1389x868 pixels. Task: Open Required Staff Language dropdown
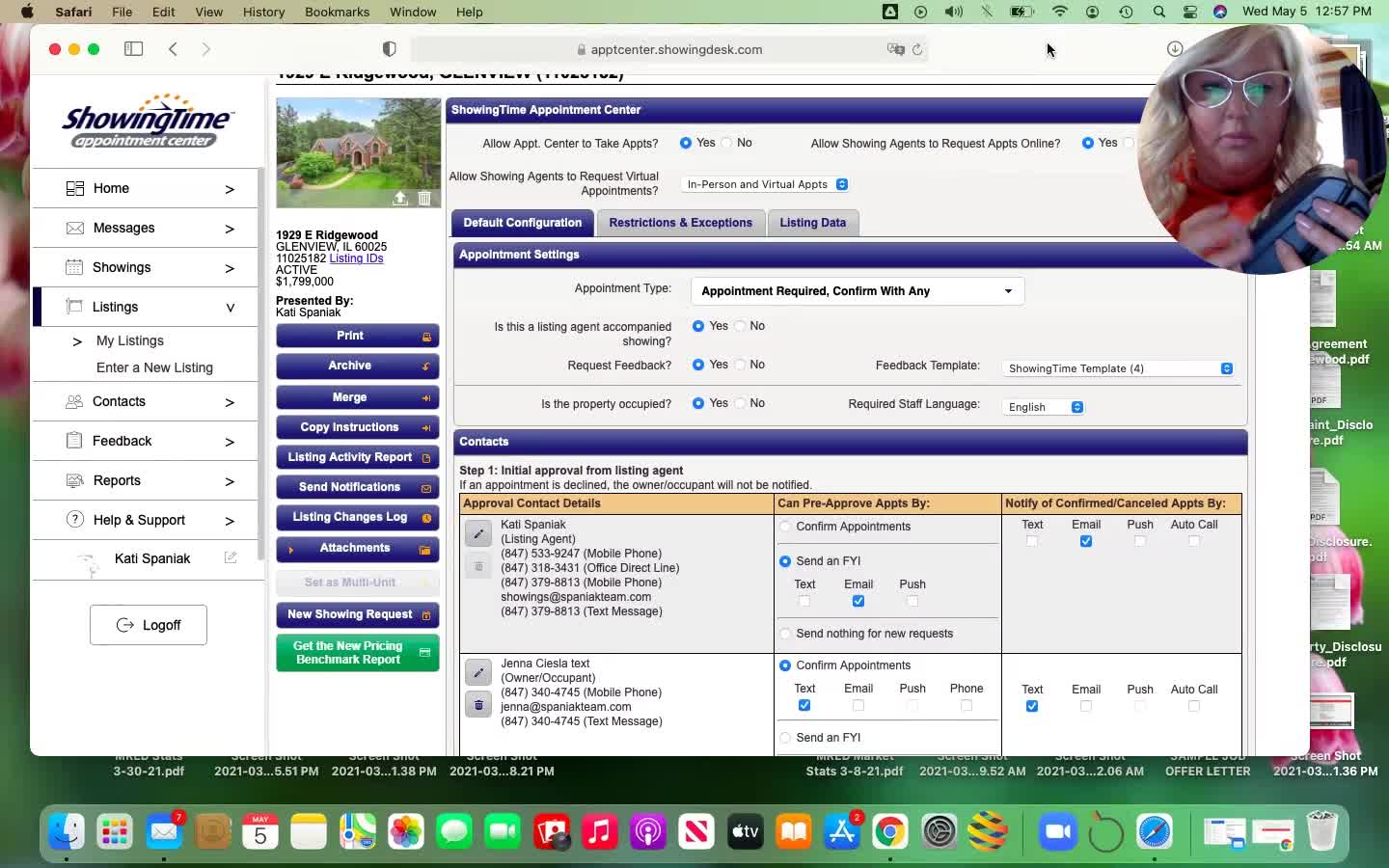(1045, 407)
